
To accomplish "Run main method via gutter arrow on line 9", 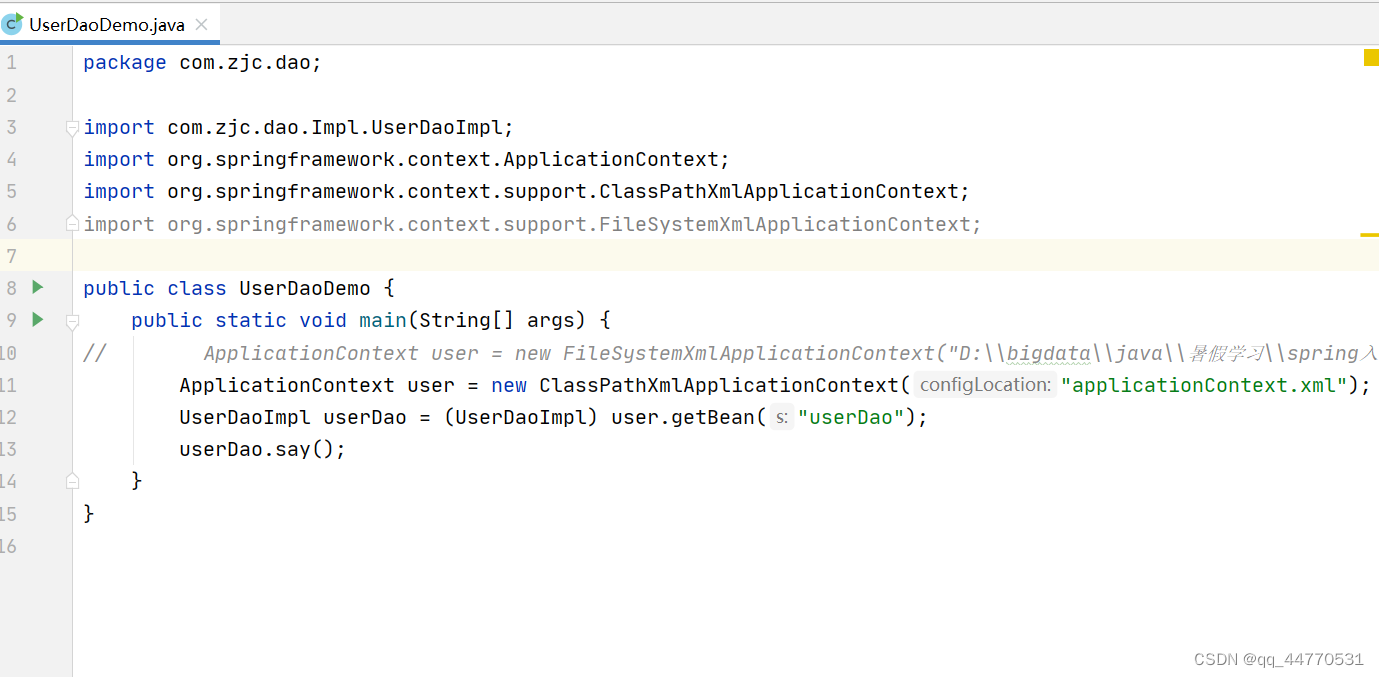I will pyautogui.click(x=38, y=320).
